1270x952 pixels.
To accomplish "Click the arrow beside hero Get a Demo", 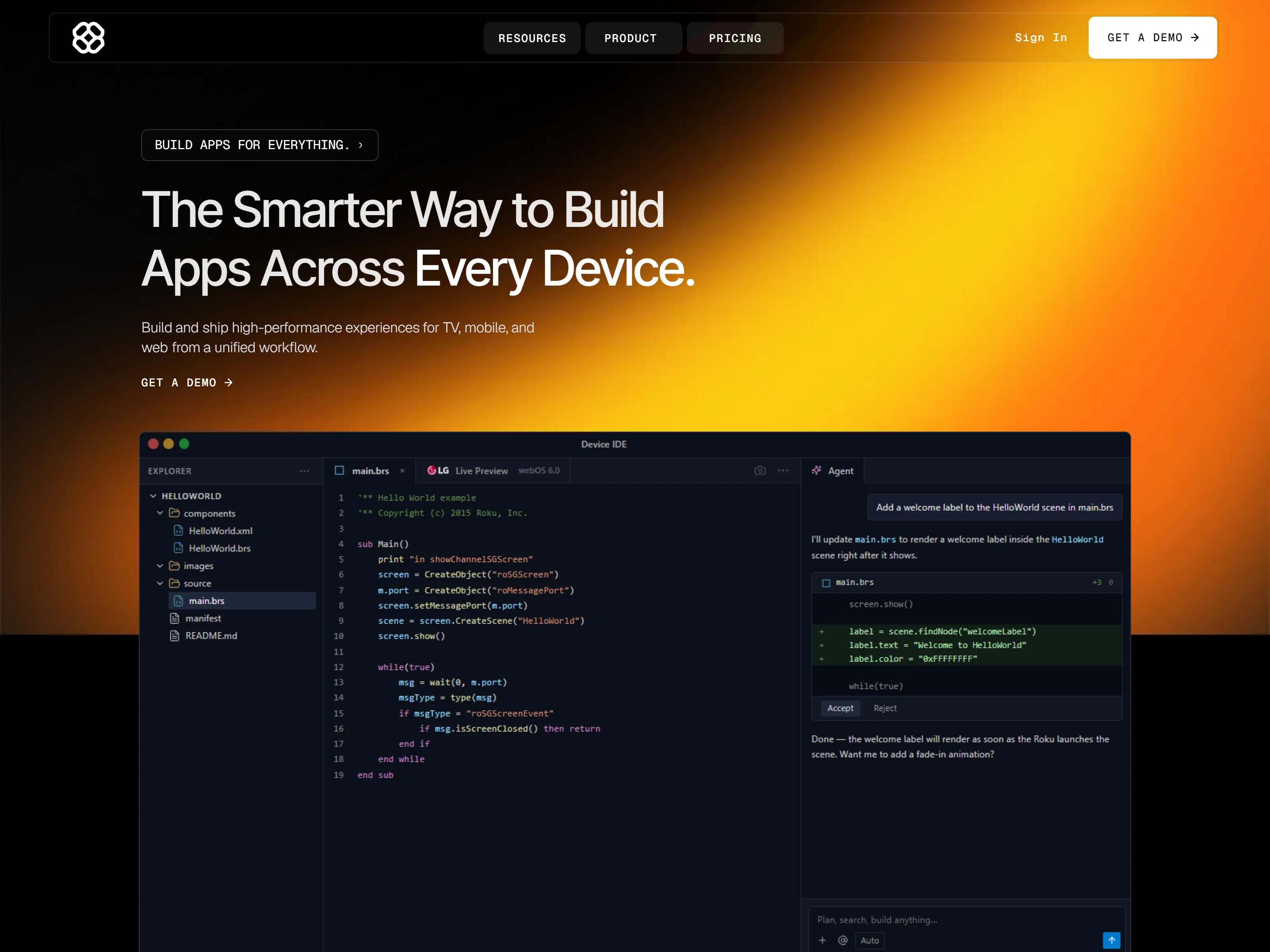I will coord(229,383).
